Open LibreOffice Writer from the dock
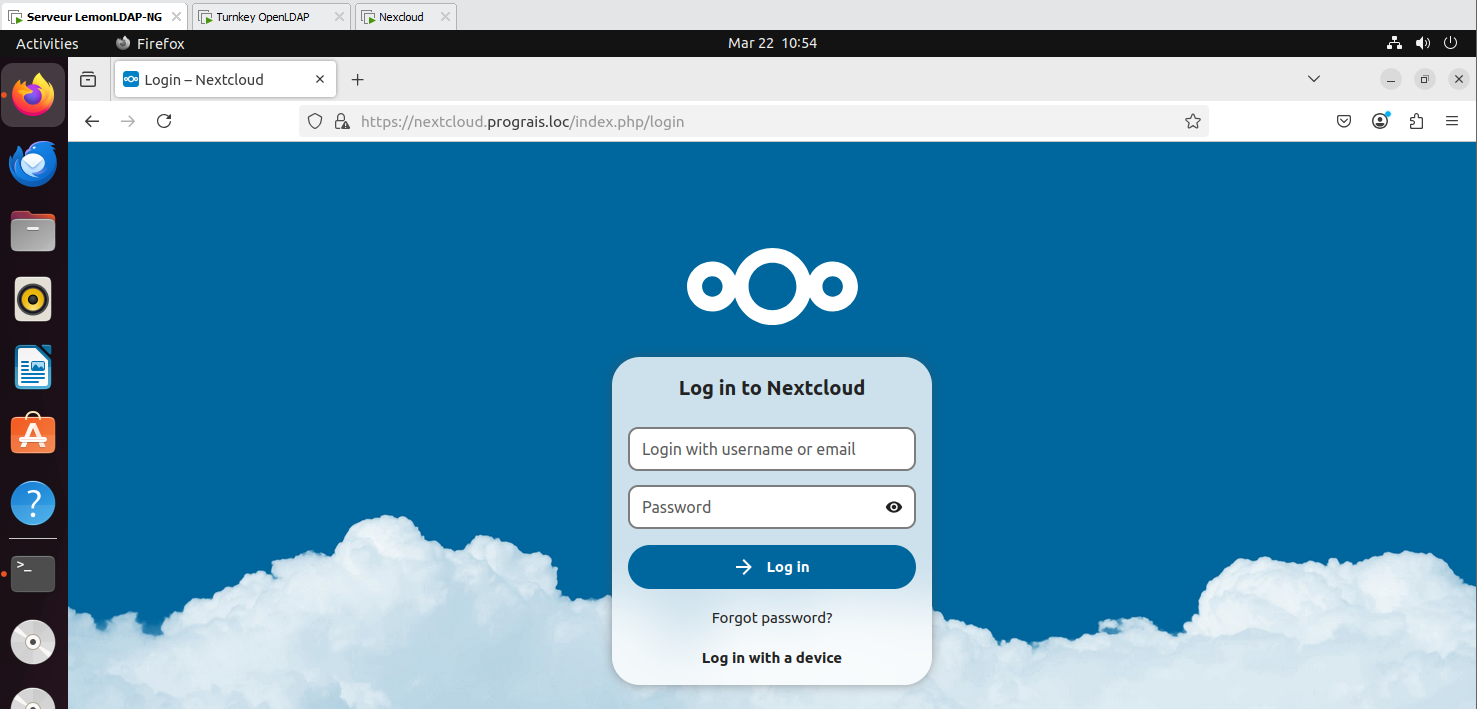Image resolution: width=1477 pixels, height=709 pixels. (x=33, y=367)
